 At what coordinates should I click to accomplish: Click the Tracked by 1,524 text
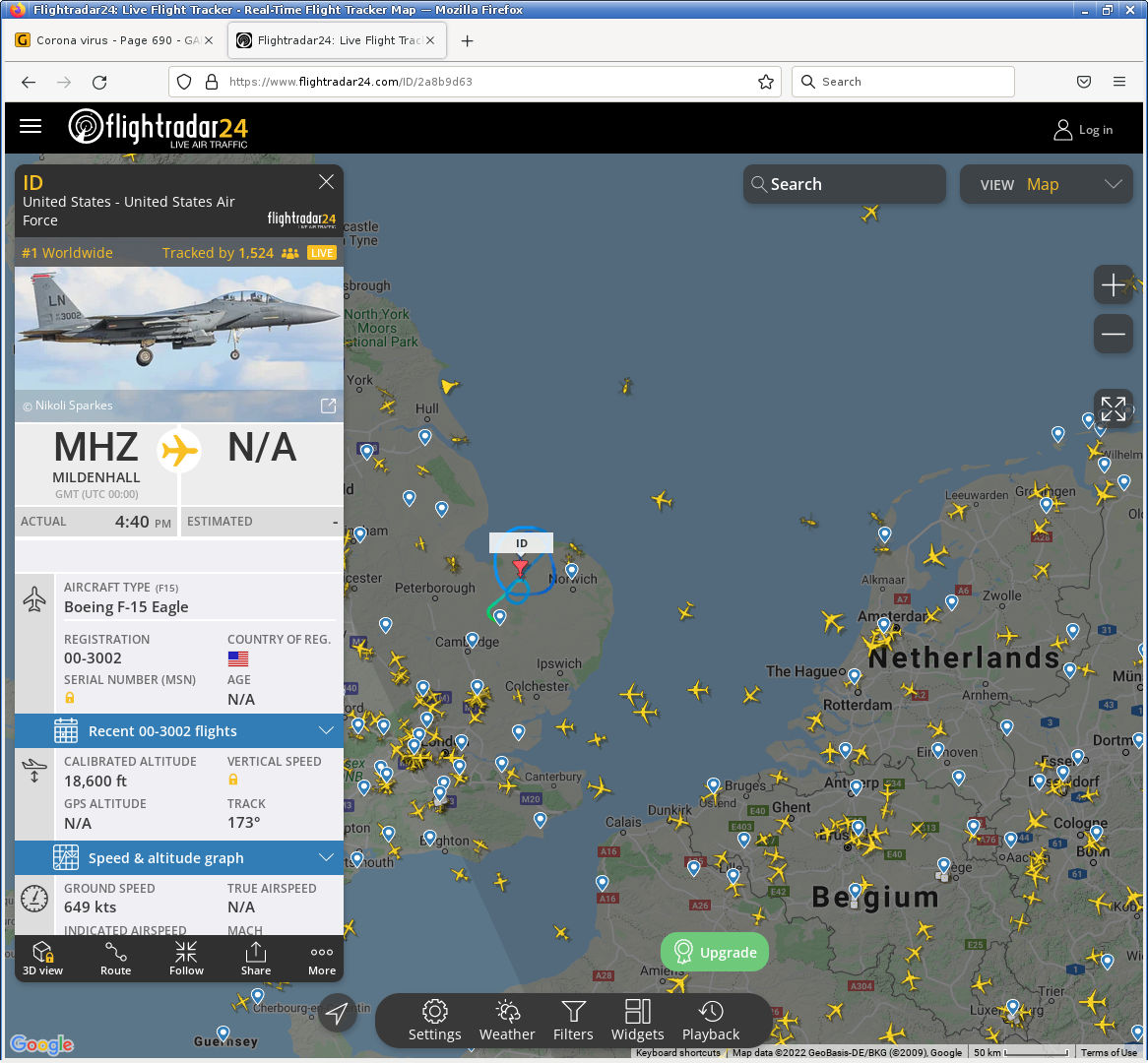click(x=218, y=253)
